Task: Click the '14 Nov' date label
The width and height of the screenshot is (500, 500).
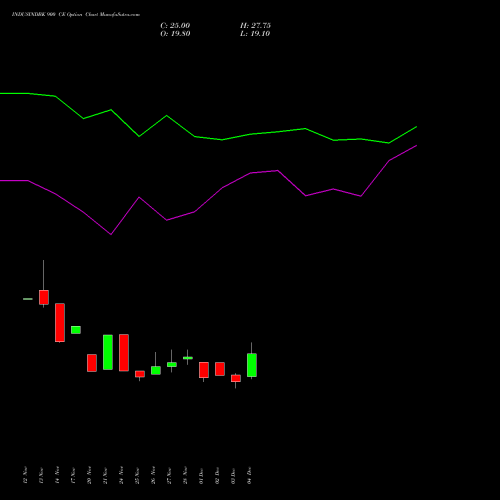Action: coord(57,475)
